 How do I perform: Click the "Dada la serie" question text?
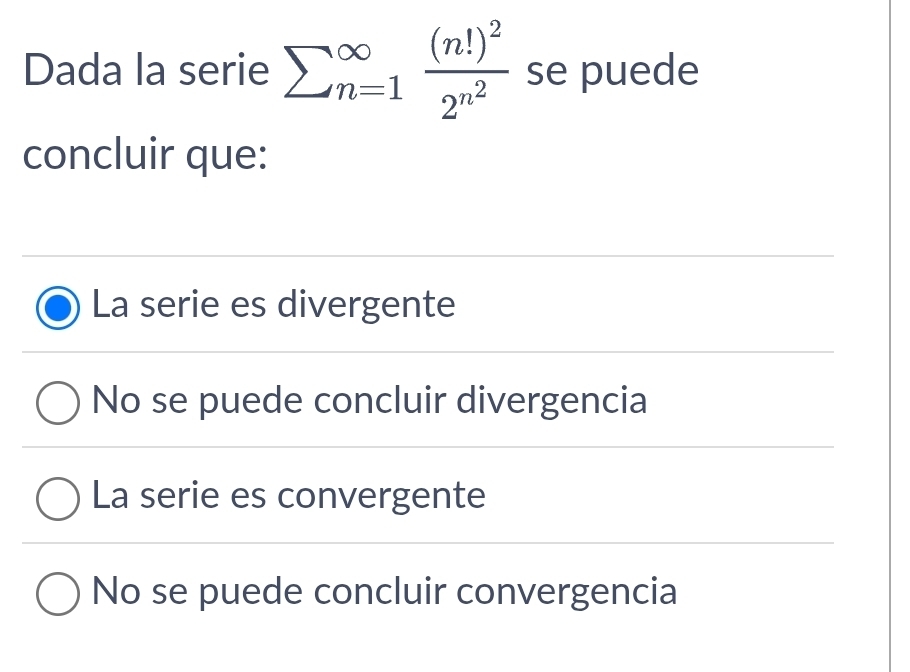click(x=146, y=73)
